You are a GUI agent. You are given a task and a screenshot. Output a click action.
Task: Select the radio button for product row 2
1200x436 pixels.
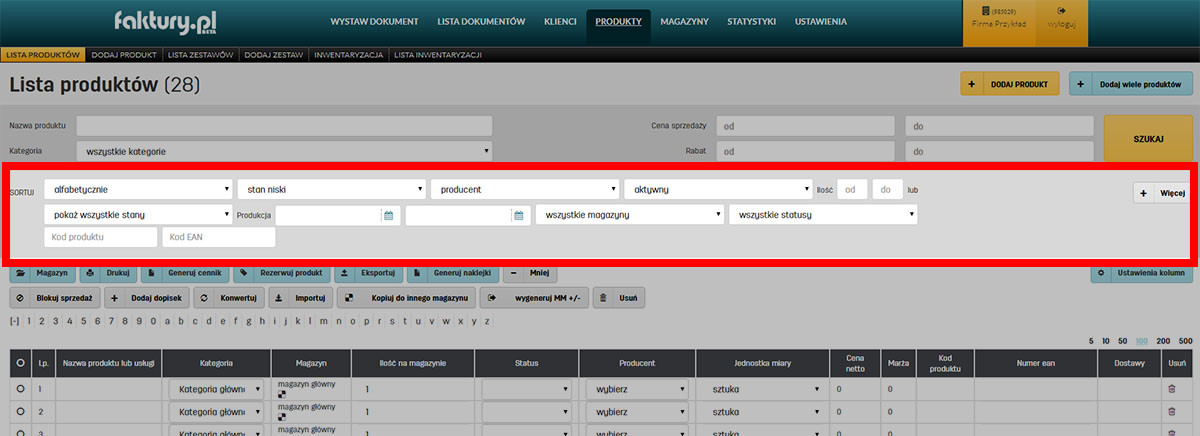click(x=19, y=411)
